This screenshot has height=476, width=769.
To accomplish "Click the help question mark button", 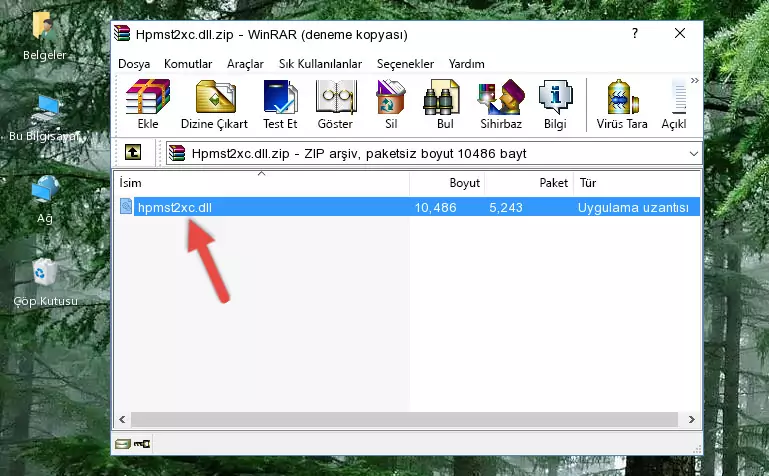I will pos(635,33).
